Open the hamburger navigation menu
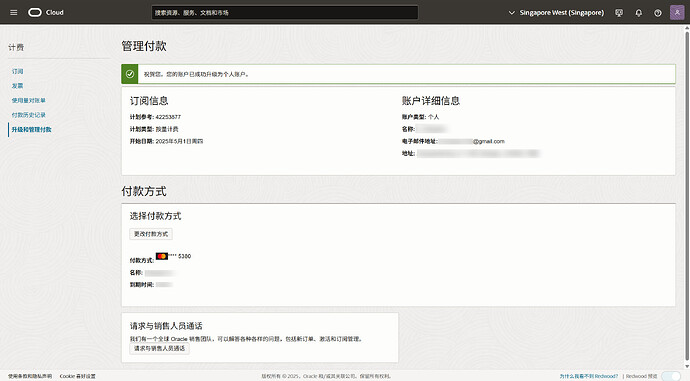This screenshot has width=690, height=381. click(x=14, y=12)
